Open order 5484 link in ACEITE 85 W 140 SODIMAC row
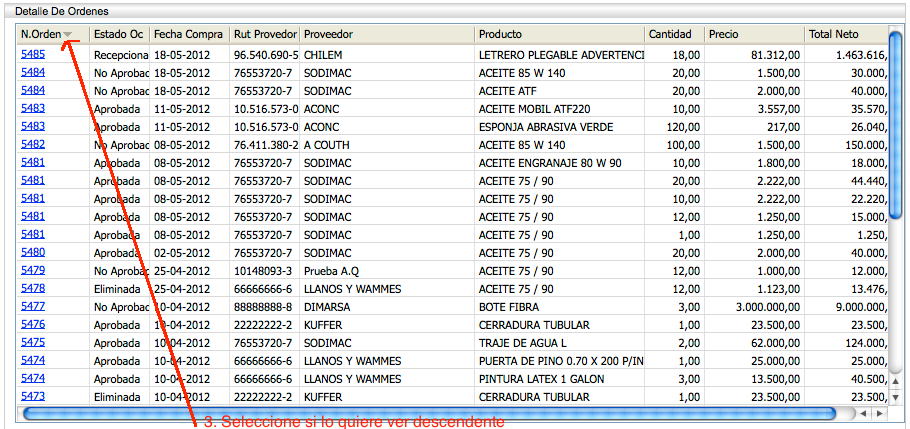Viewport: 910px width, 429px height. click(33, 72)
